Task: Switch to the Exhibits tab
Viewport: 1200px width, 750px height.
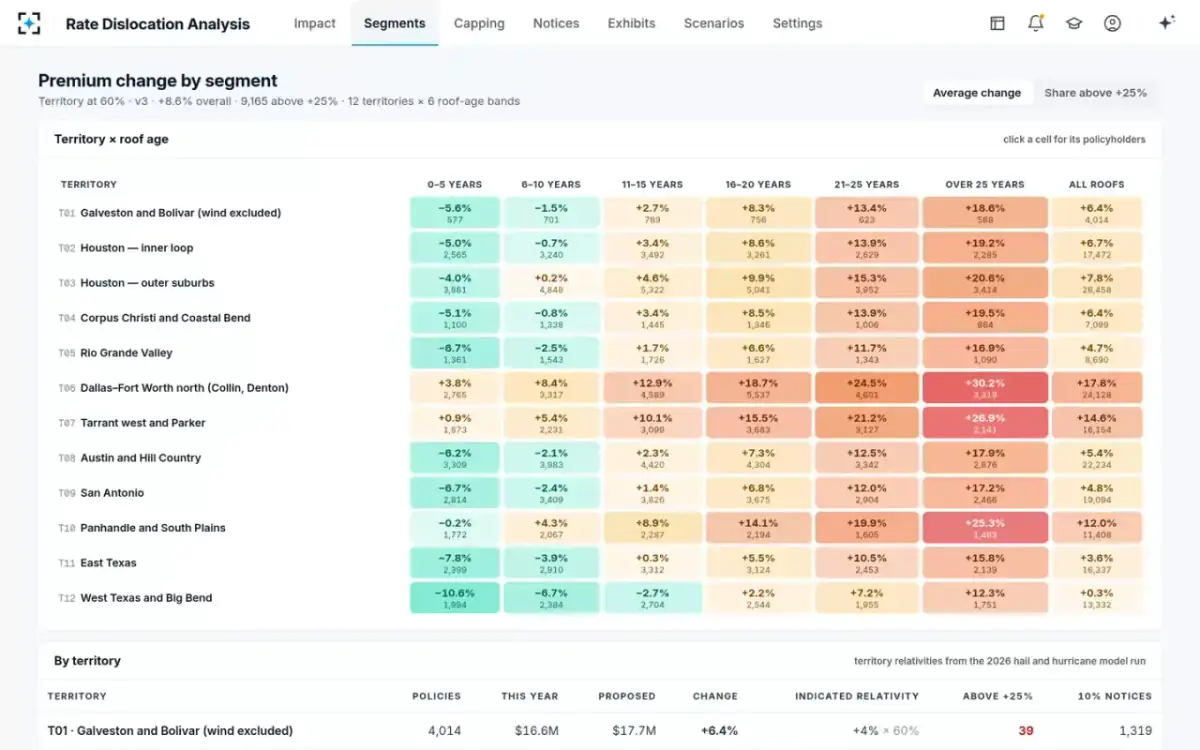Action: 632,23
